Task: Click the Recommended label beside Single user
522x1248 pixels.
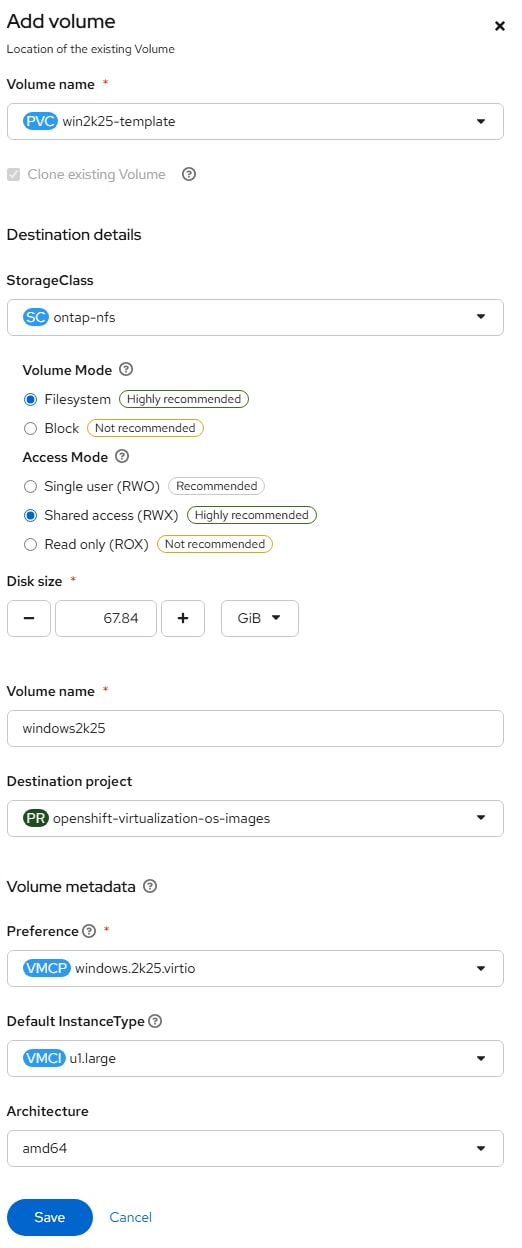Action: point(216,486)
